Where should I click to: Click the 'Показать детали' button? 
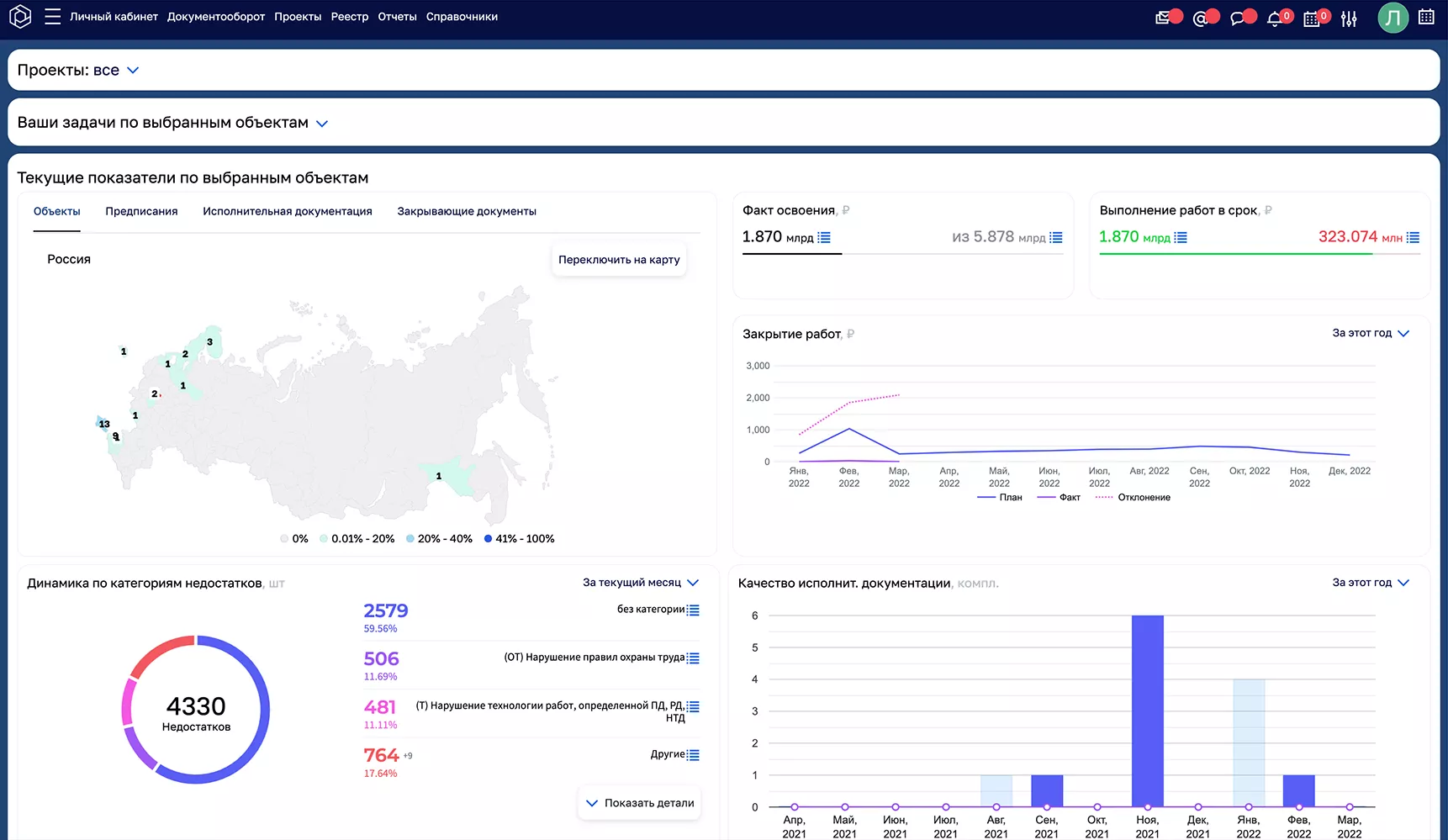pos(640,803)
